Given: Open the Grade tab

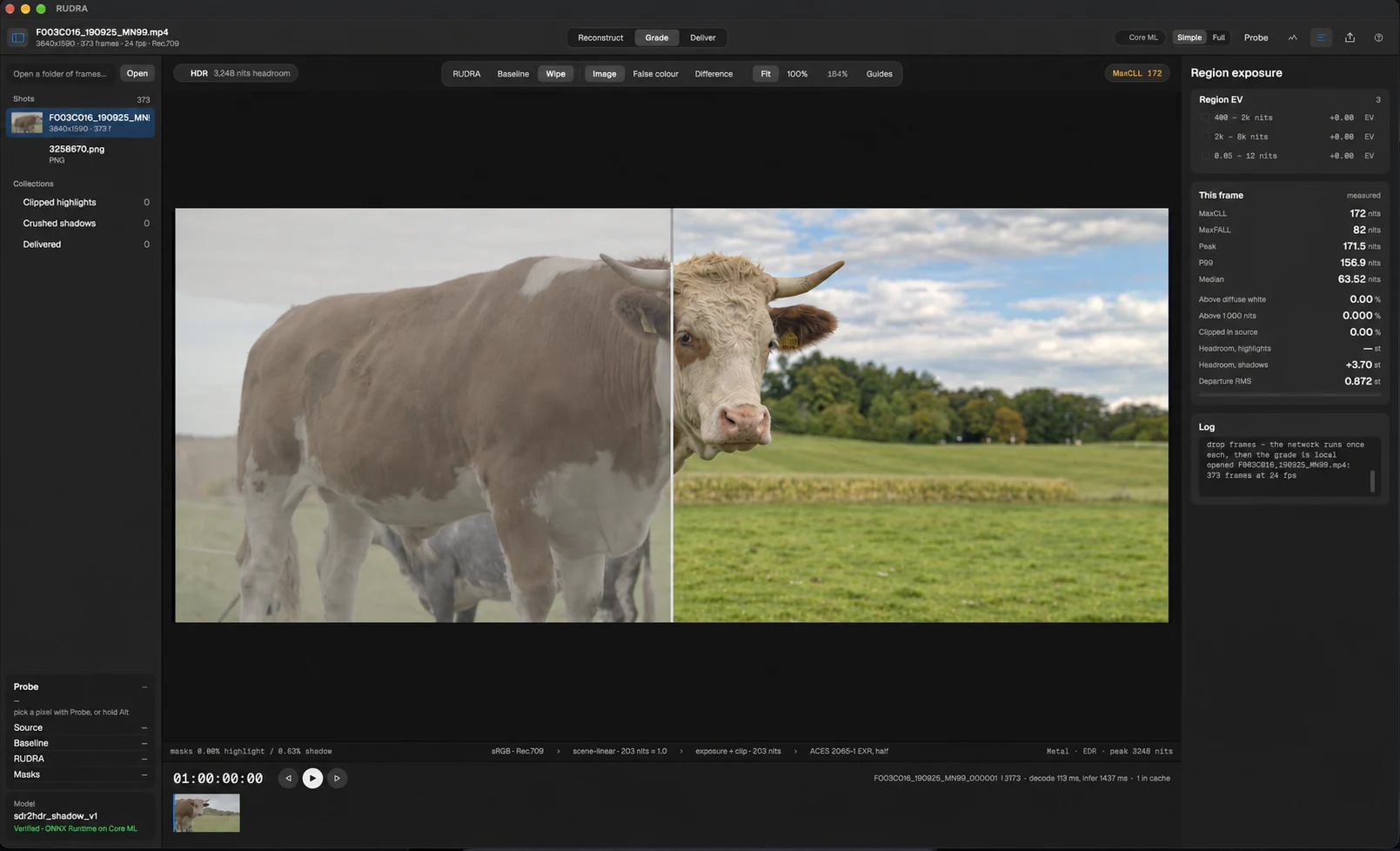Looking at the screenshot, I should [x=657, y=37].
